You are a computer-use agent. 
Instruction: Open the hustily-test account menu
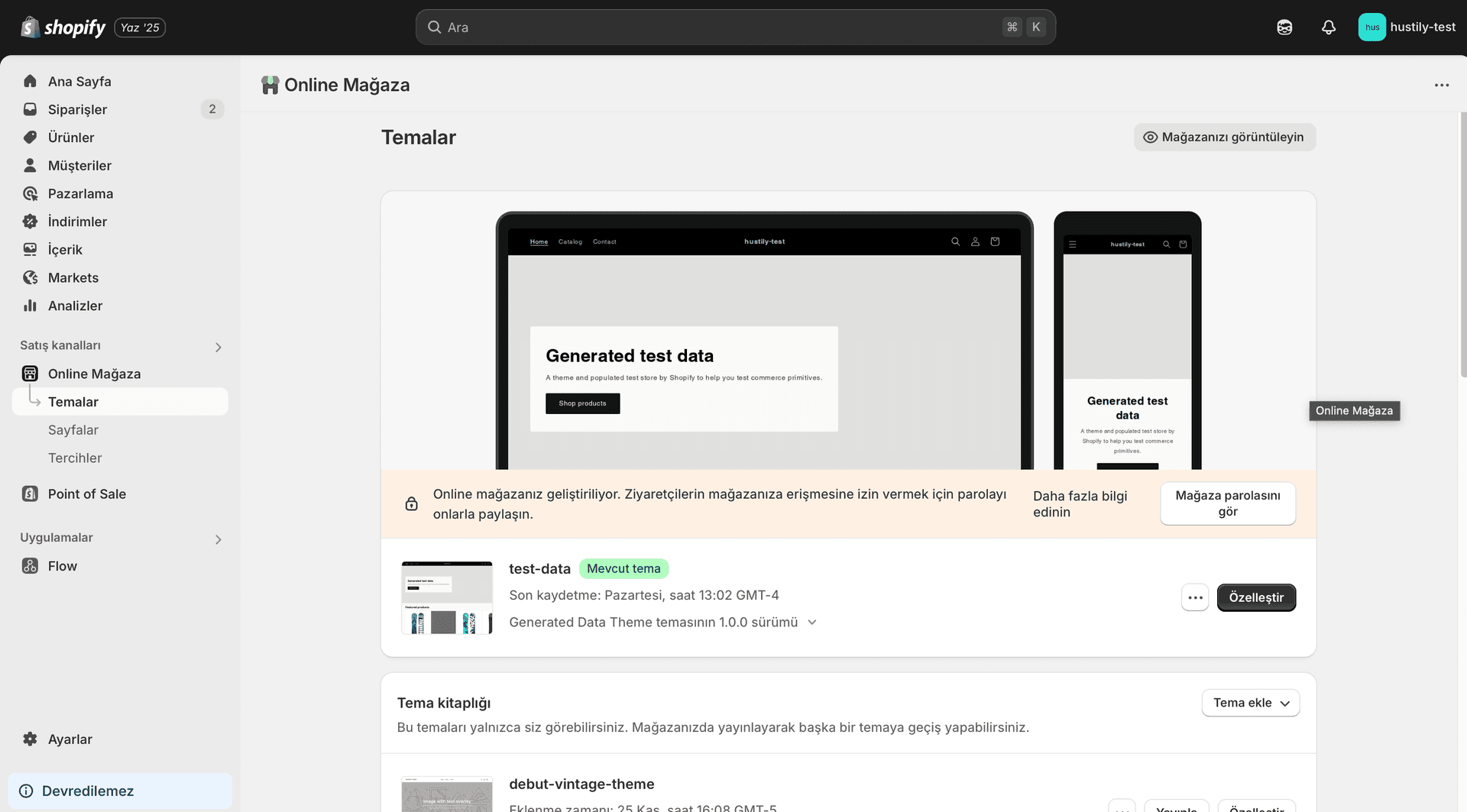pos(1407,27)
